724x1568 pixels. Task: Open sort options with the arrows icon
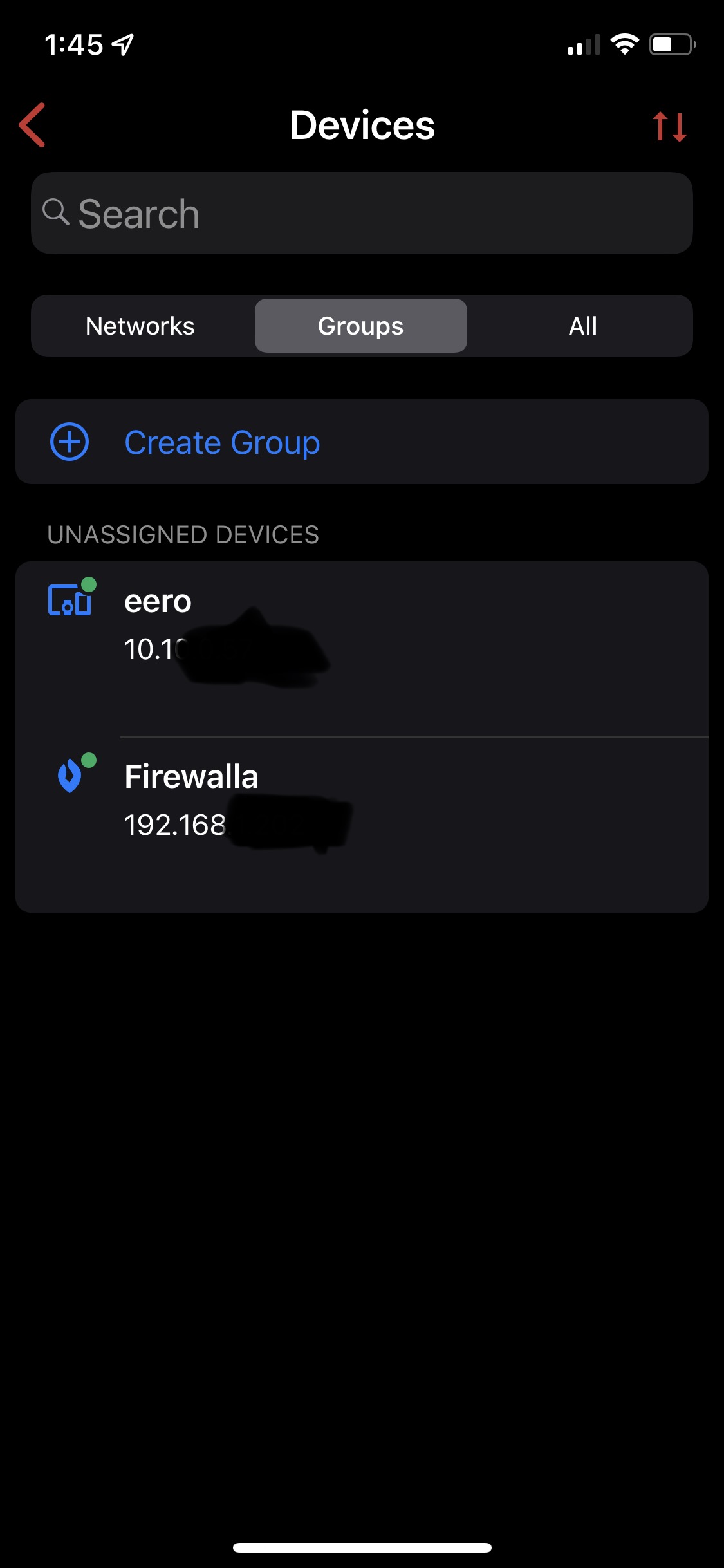pyautogui.click(x=669, y=126)
